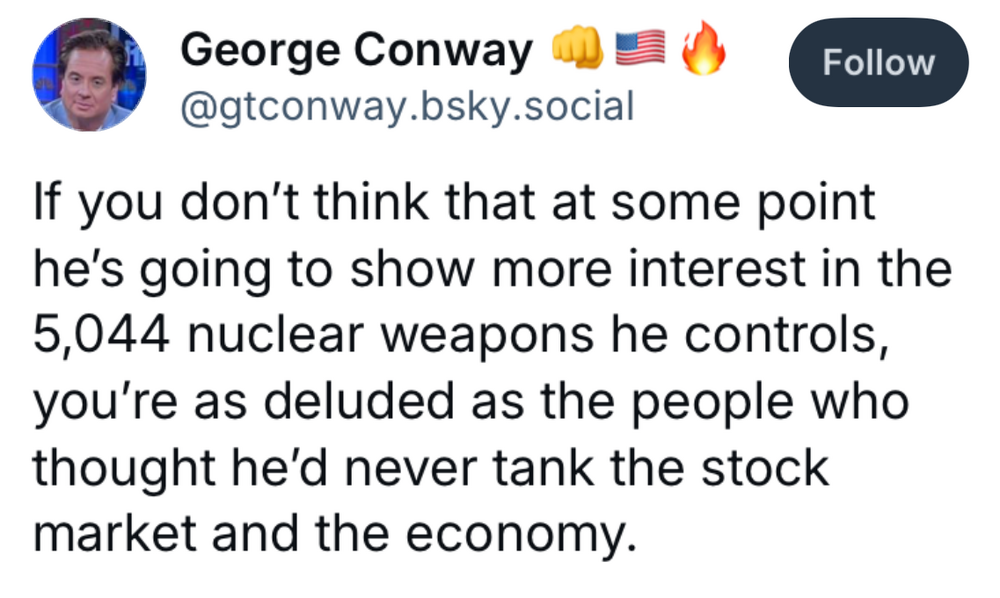The height and width of the screenshot is (598, 1000).
Task: Click the Follow button
Action: [x=878, y=63]
